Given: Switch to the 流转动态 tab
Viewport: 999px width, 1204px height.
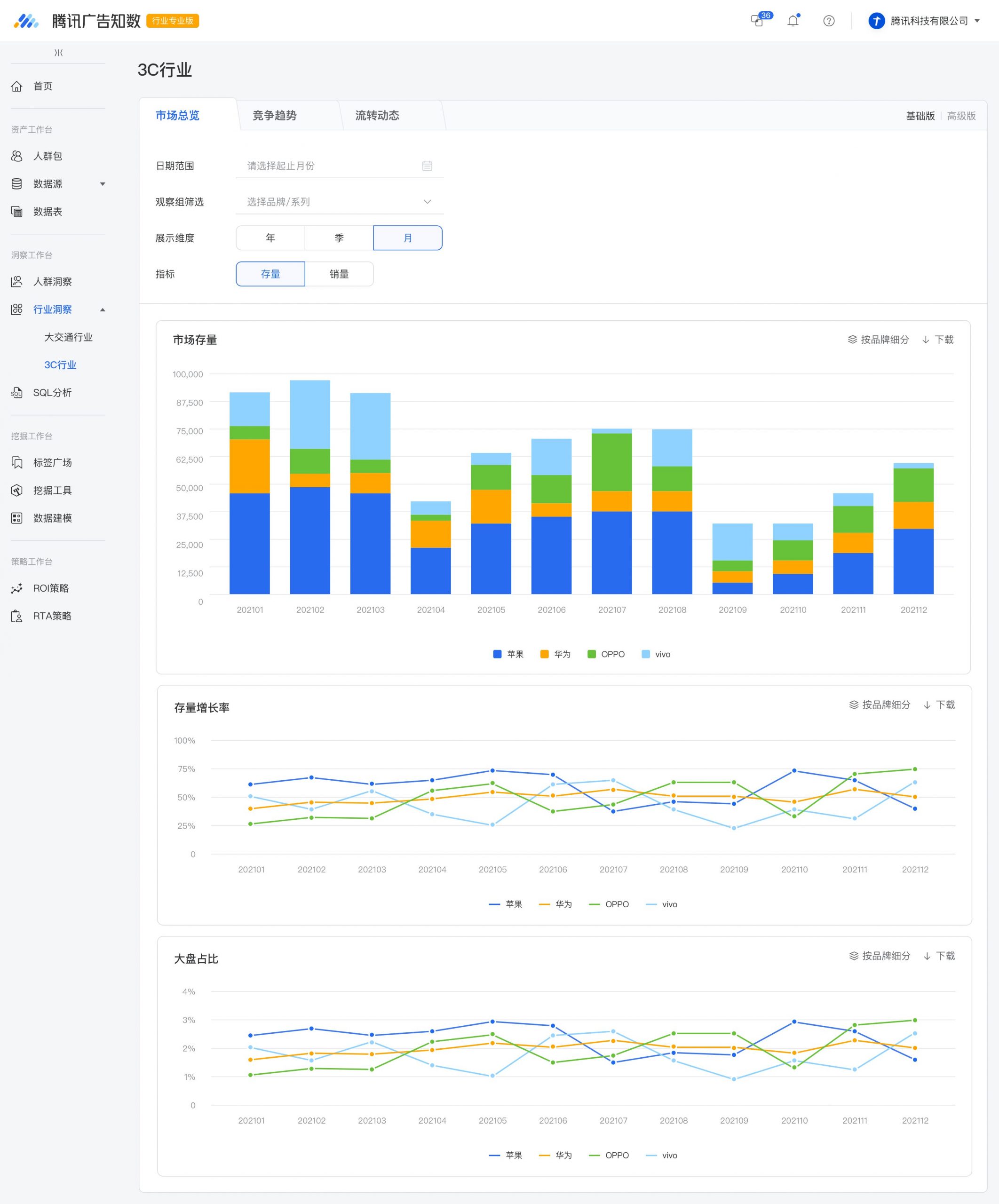Looking at the screenshot, I should [377, 116].
